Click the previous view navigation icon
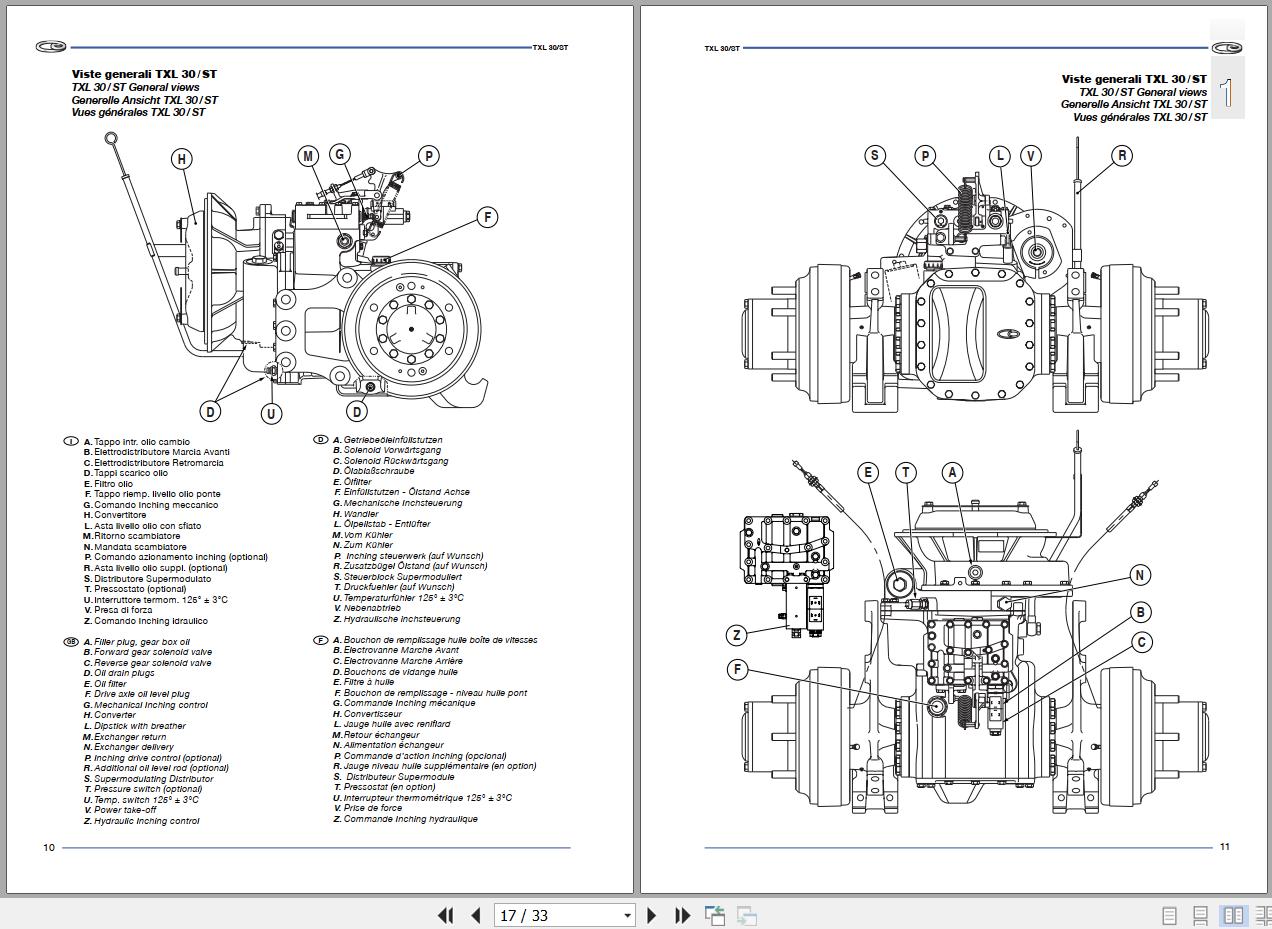This screenshot has width=1272, height=929. 714,915
